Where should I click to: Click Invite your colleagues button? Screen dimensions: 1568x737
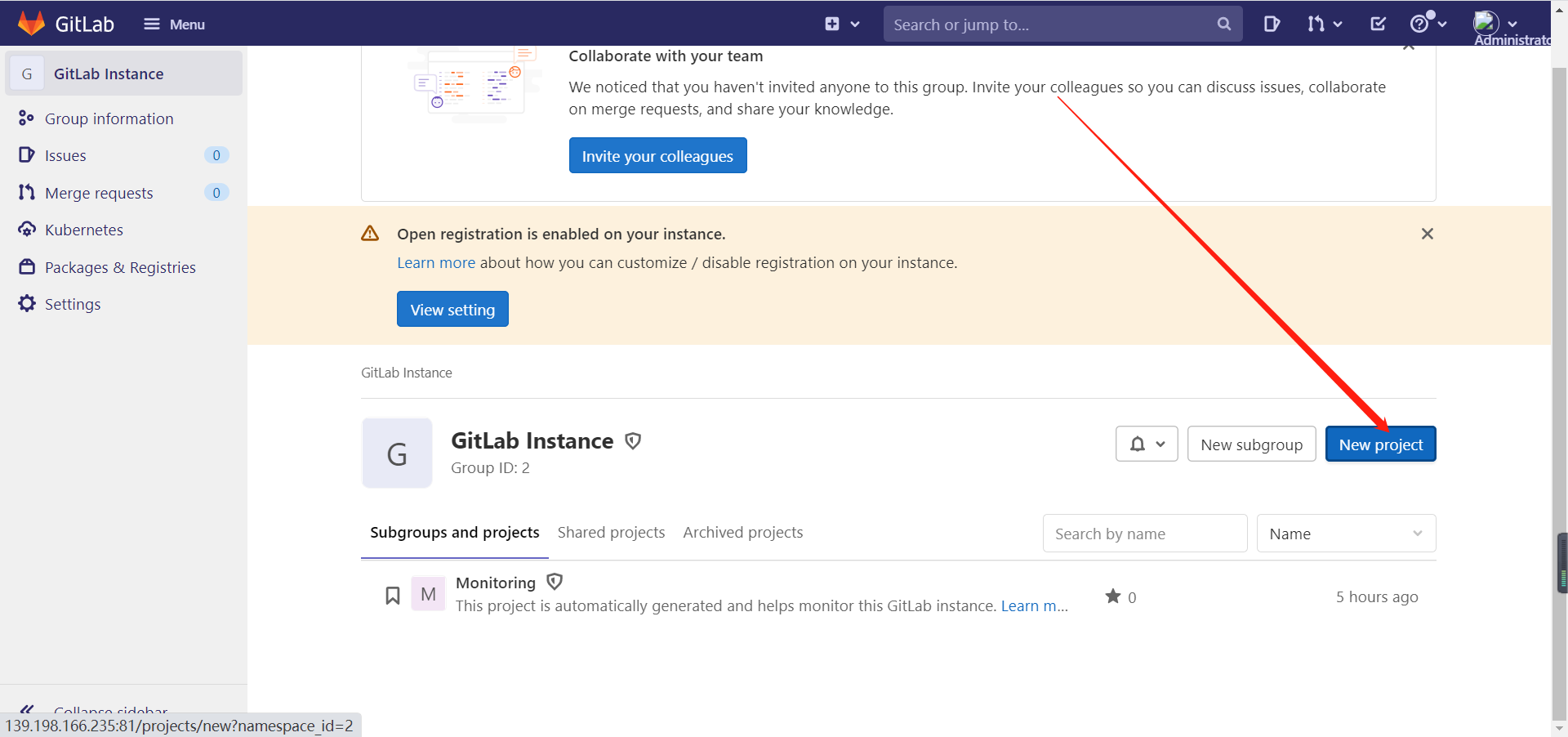coord(657,155)
